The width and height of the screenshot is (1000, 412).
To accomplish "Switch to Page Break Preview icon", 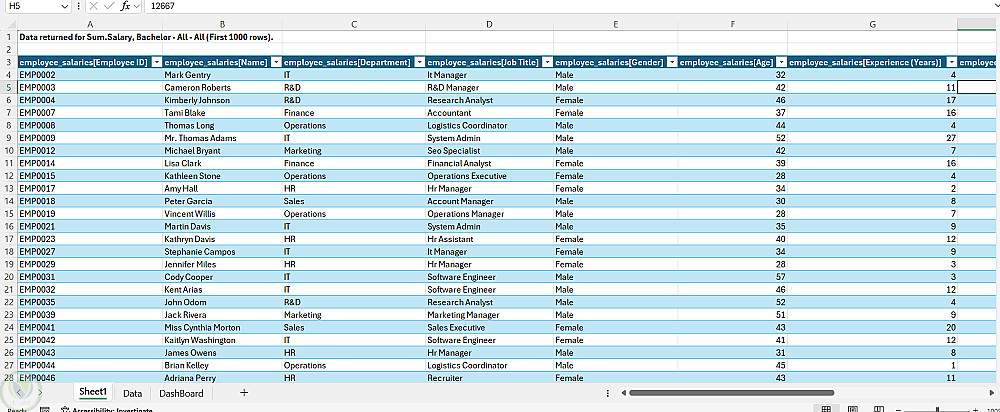I will pos(878,409).
